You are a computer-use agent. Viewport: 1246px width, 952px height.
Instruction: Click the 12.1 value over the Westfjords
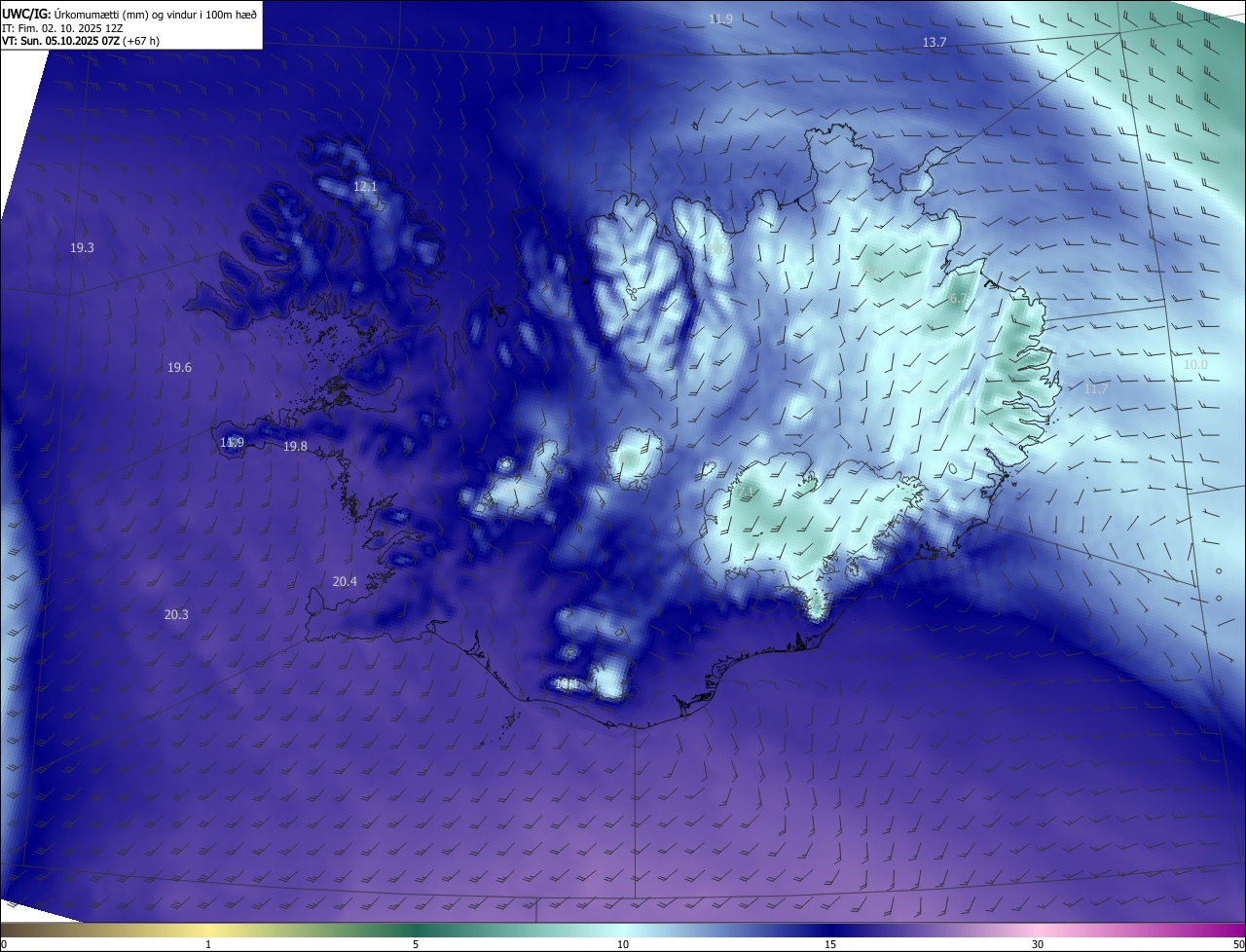point(365,186)
